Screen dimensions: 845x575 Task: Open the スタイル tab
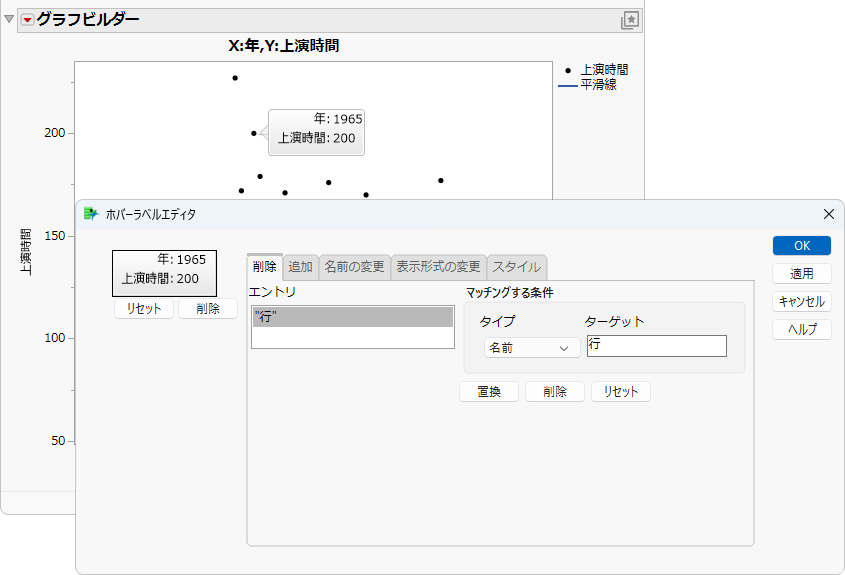[x=516, y=267]
